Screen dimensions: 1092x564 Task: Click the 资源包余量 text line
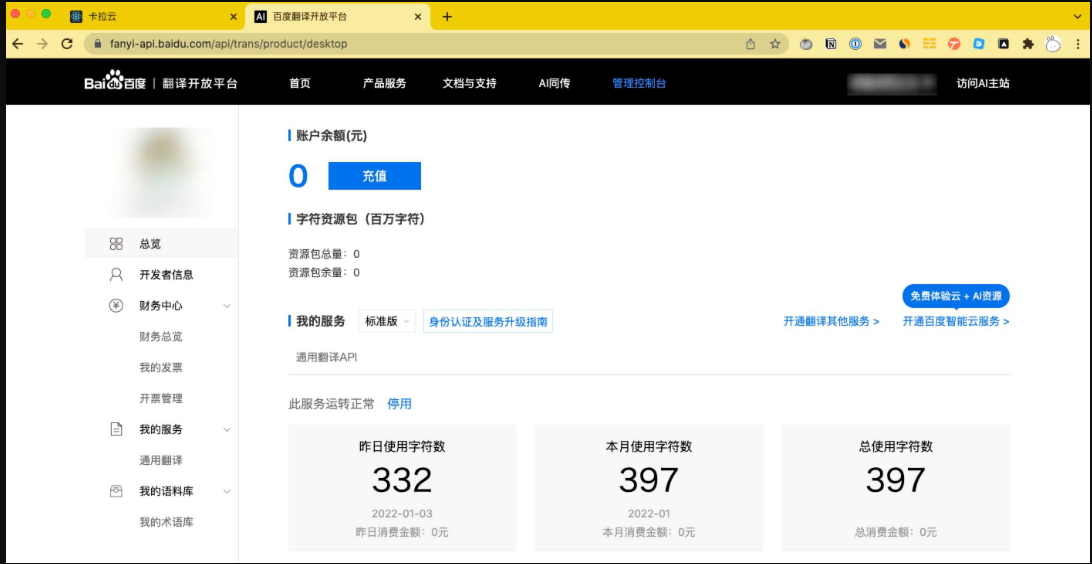pyautogui.click(x=324, y=272)
